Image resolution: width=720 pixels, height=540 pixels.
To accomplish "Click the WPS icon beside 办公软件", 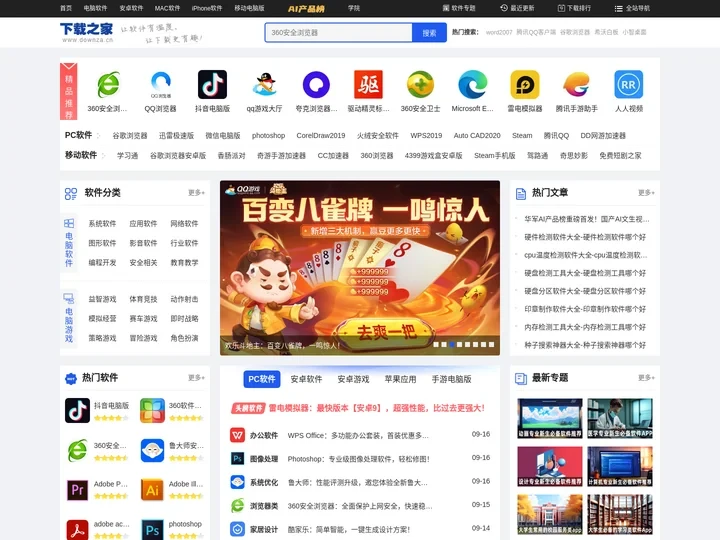I will (237, 435).
